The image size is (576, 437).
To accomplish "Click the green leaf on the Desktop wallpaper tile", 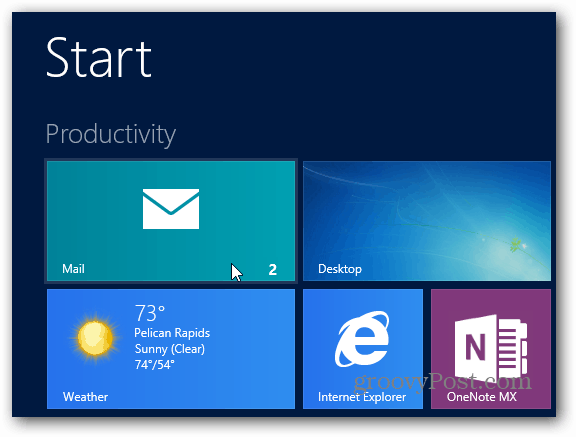I will (x=515, y=245).
